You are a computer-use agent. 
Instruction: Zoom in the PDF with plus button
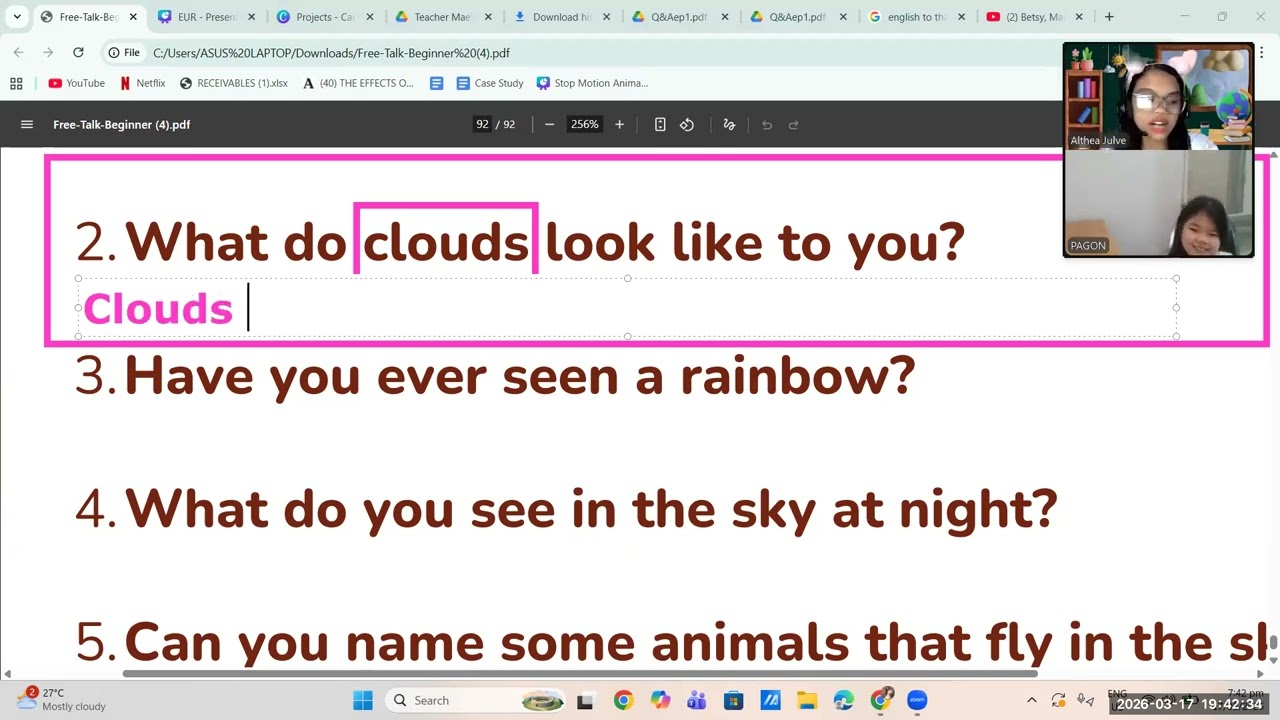pos(619,124)
